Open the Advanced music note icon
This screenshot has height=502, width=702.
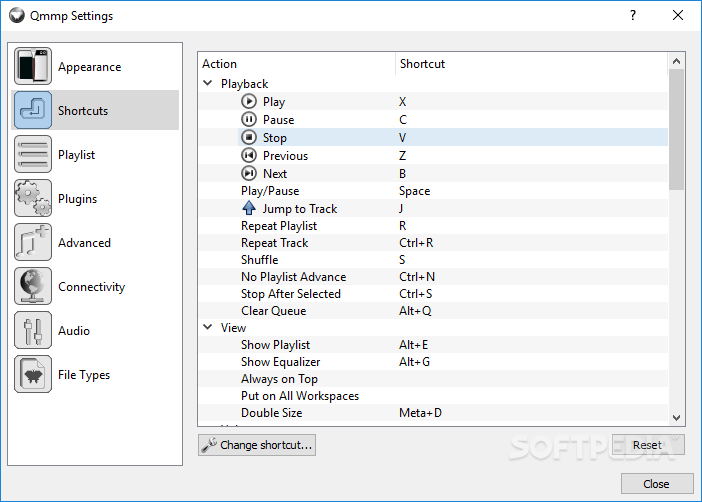point(33,242)
